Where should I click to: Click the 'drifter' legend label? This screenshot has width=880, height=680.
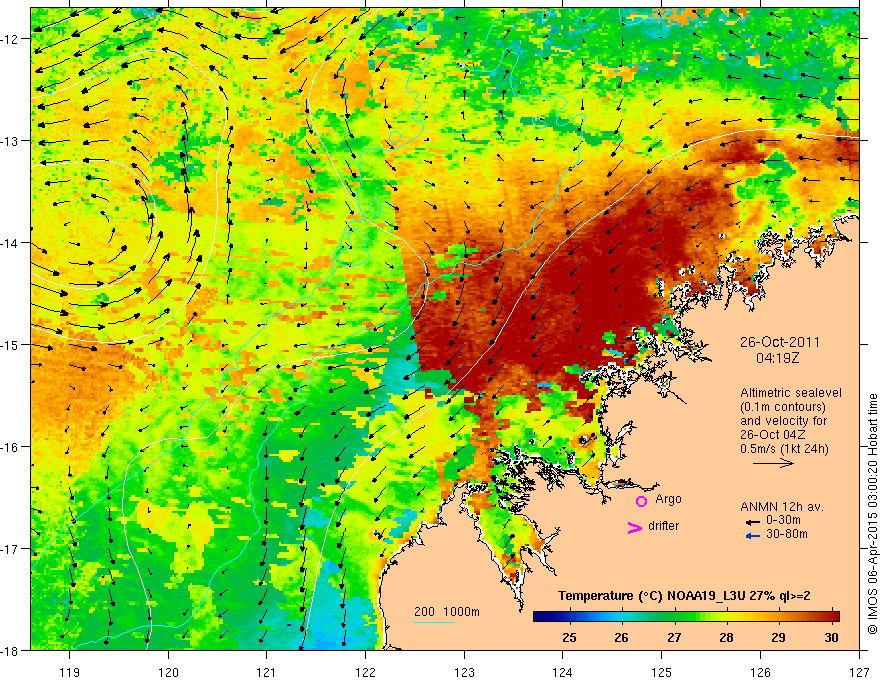[663, 526]
